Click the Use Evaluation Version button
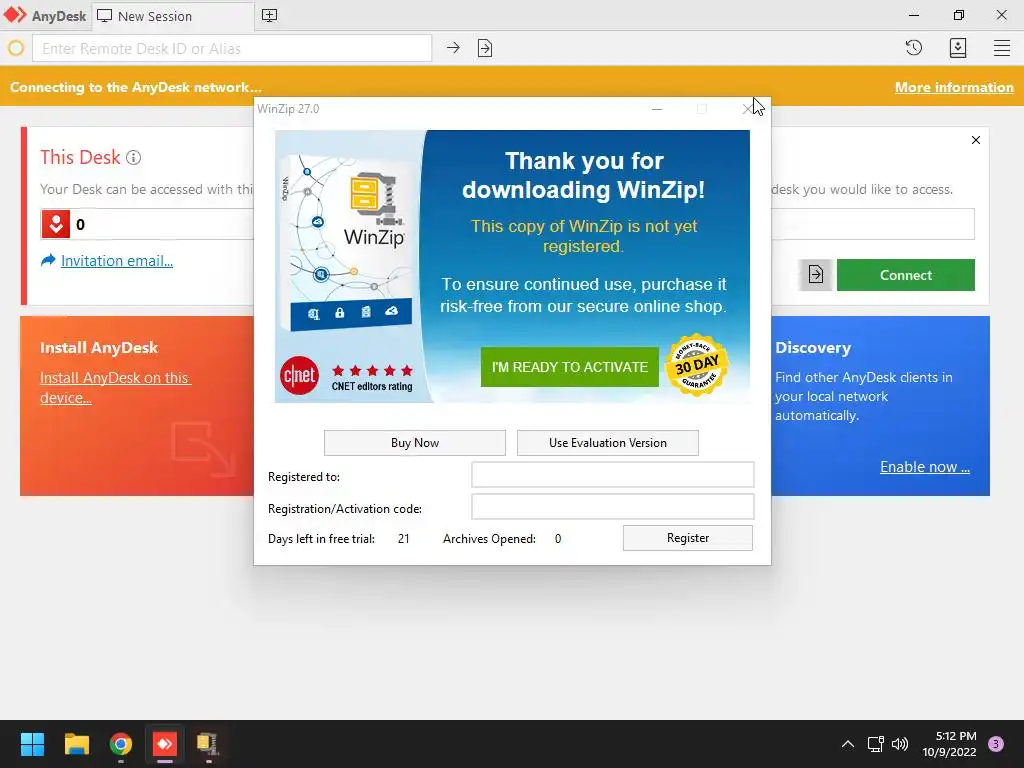Image resolution: width=1024 pixels, height=768 pixels. coord(607,443)
